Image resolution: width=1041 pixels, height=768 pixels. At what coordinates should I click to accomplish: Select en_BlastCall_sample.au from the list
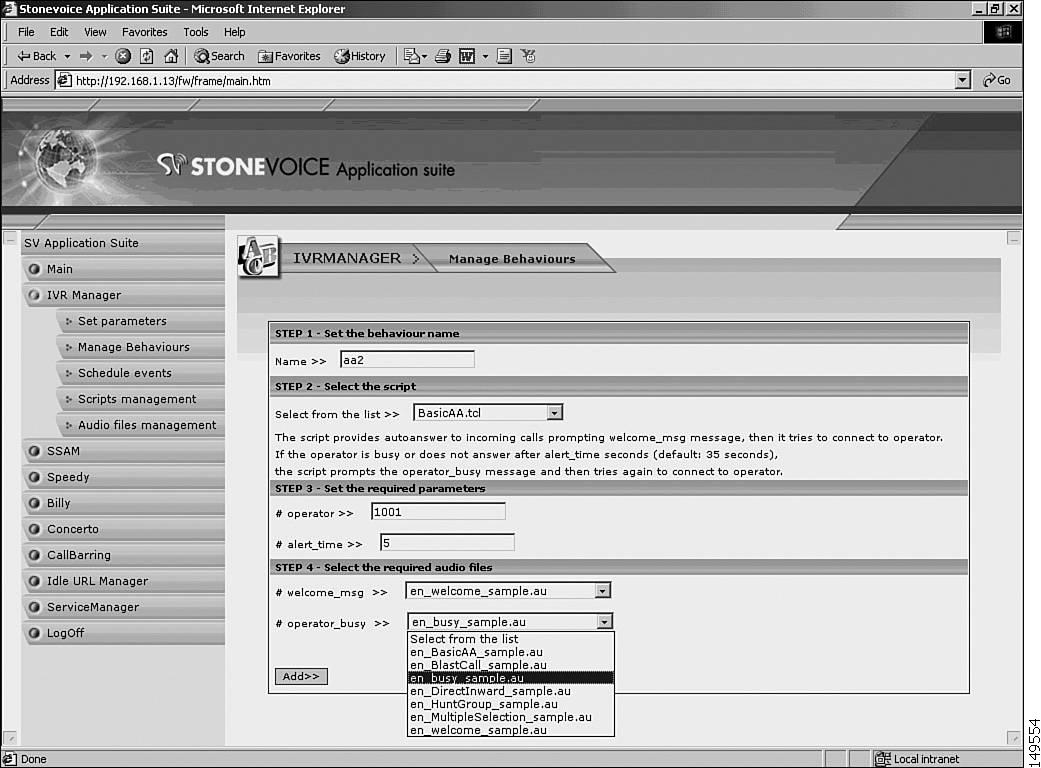point(511,665)
